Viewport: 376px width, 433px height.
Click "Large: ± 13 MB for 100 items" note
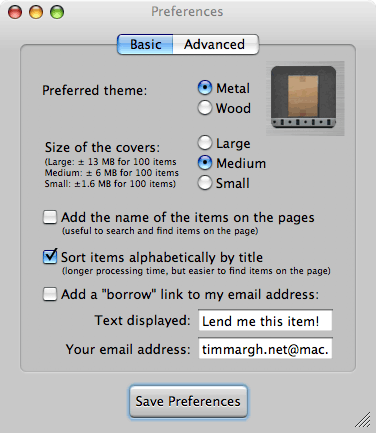pyautogui.click(x=110, y=162)
